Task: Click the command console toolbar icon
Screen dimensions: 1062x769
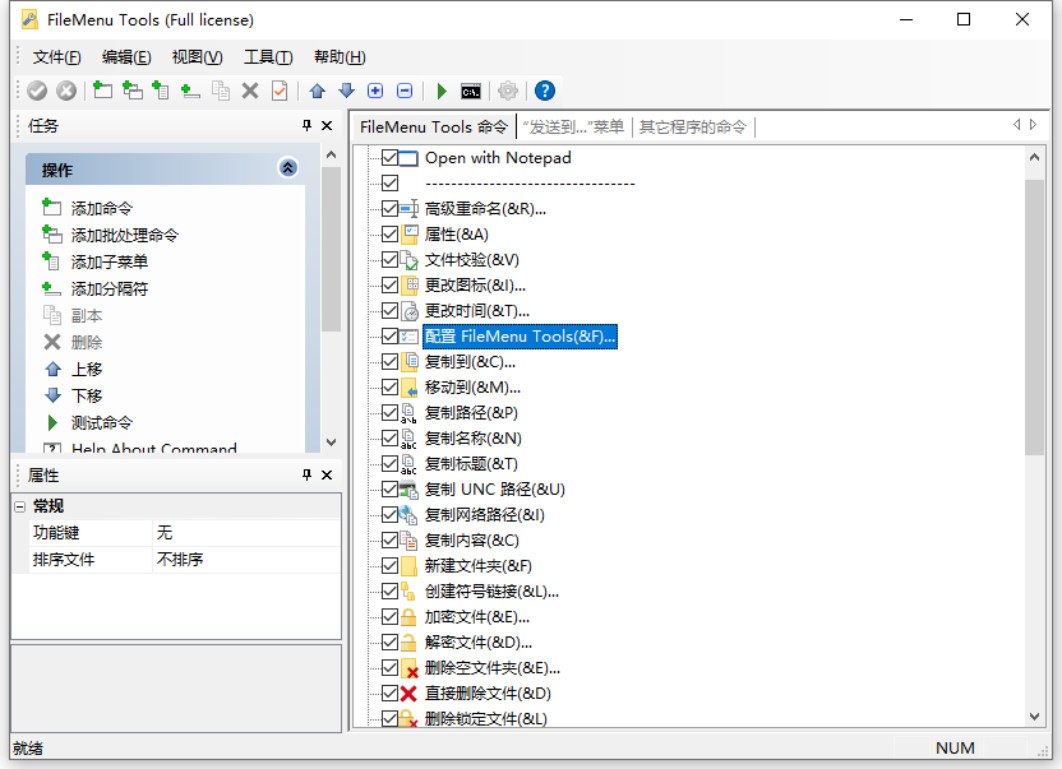Action: point(471,91)
